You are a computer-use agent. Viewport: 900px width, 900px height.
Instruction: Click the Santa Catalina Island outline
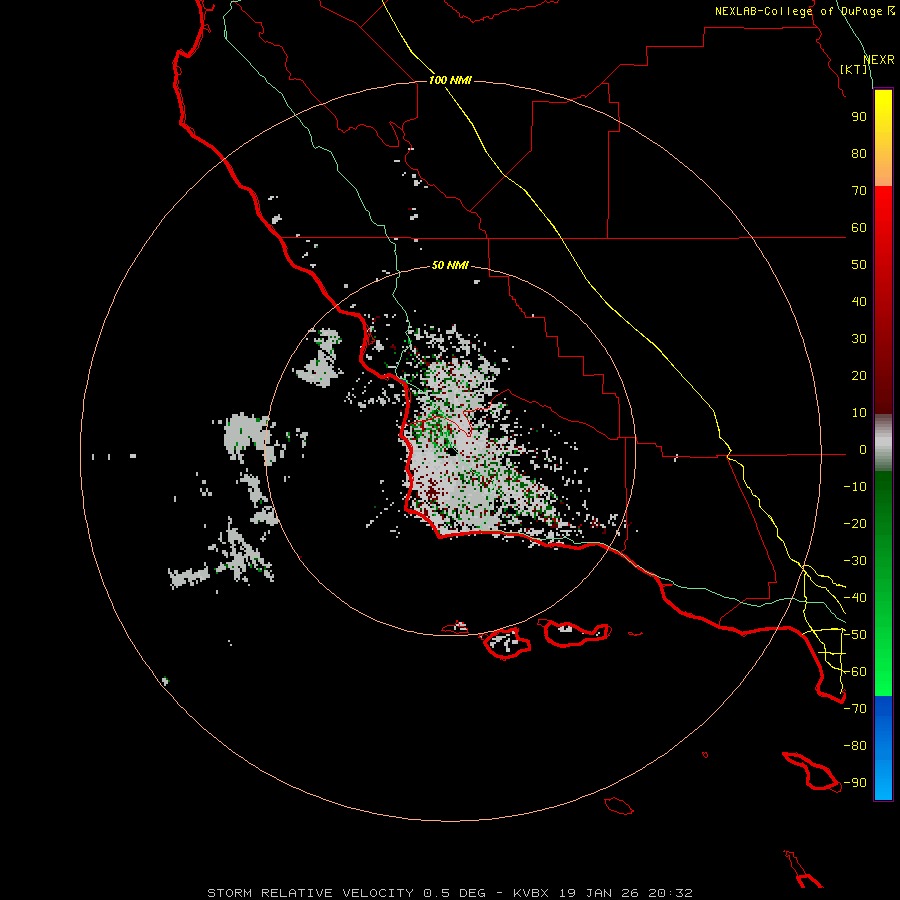812,771
